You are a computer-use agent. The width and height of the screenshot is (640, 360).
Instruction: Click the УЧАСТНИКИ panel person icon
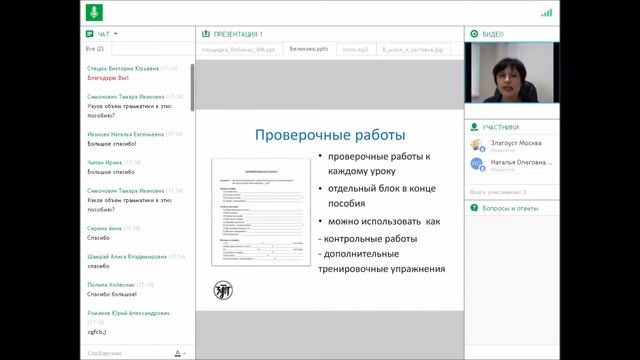474,127
